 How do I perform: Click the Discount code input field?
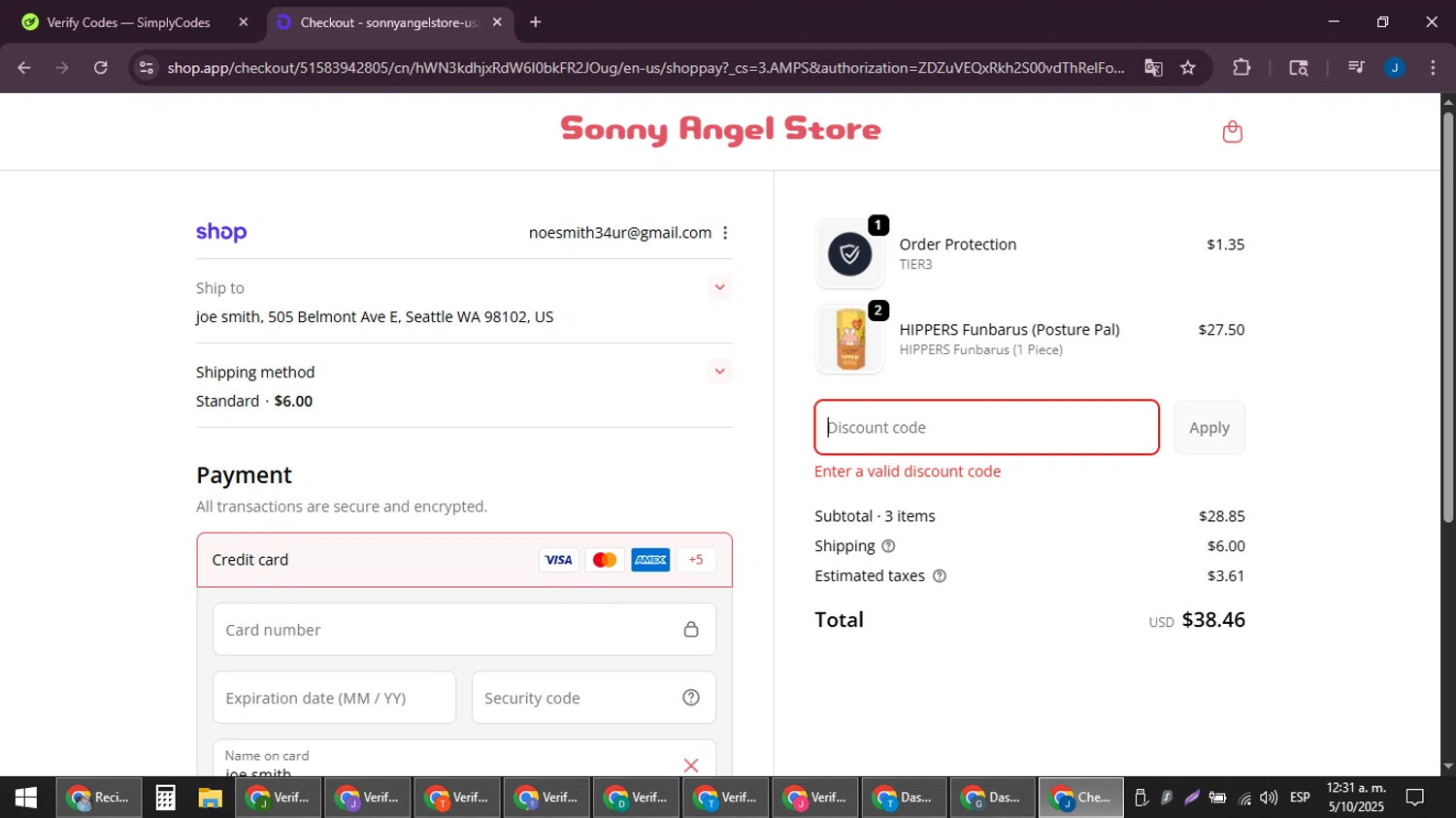click(986, 427)
